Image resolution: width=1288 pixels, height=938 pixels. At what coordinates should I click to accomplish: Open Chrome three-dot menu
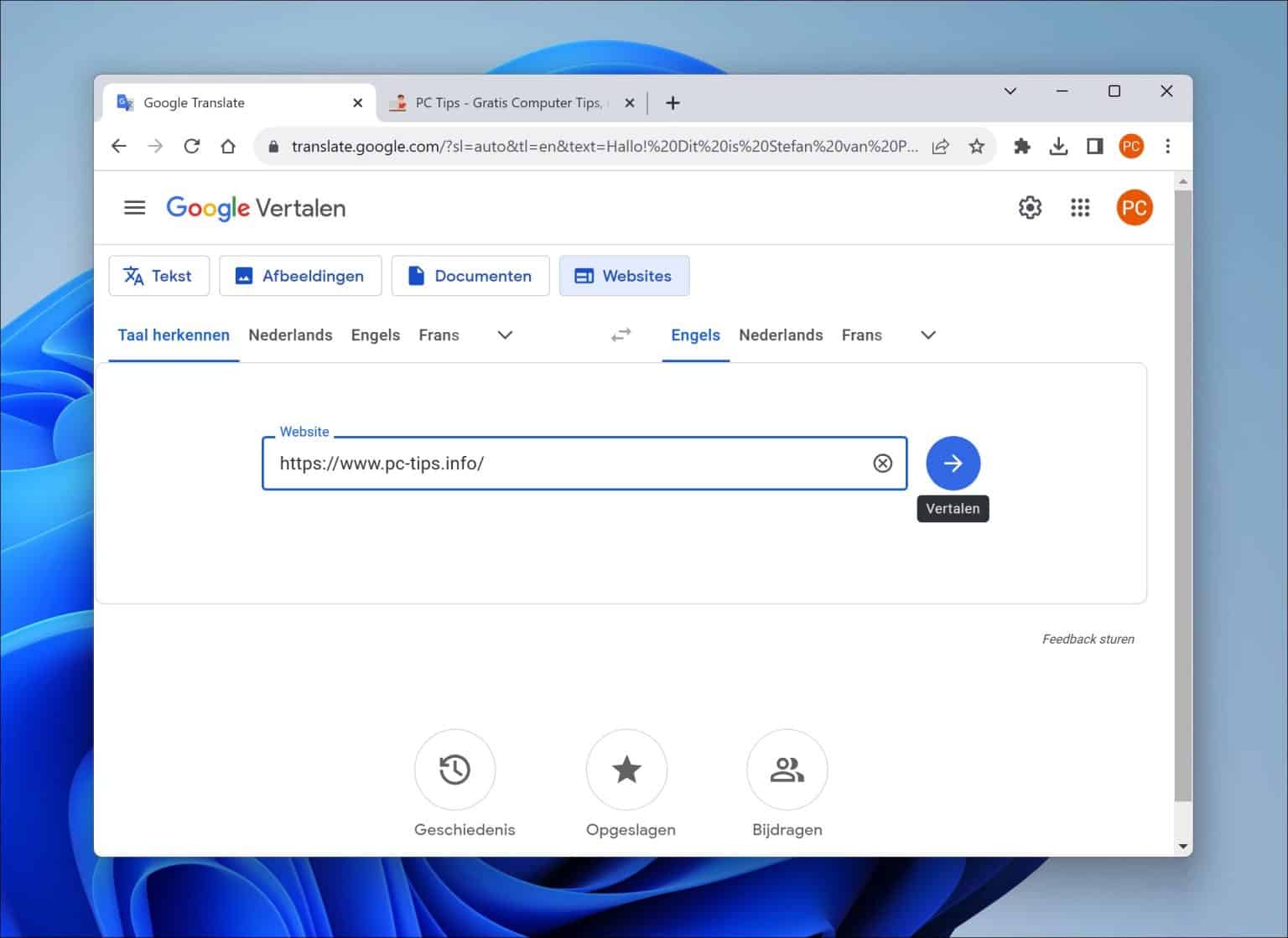(1167, 146)
